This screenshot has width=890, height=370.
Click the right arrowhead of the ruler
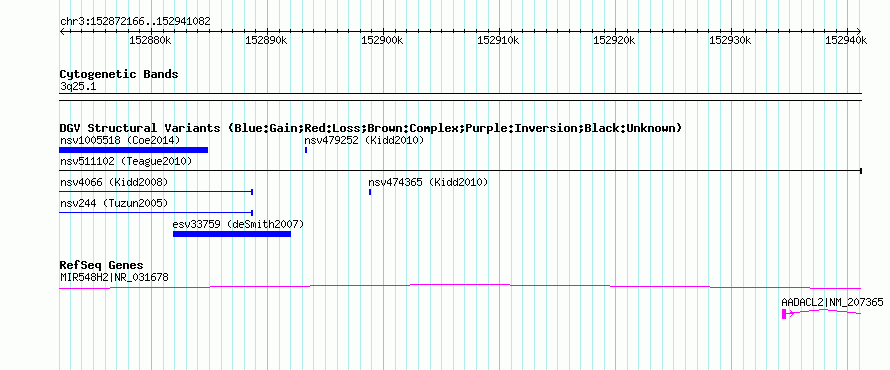tap(859, 31)
